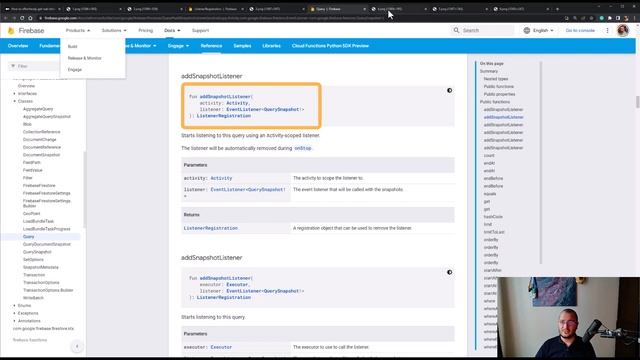Open WriteBatch in the class tree
The height and width of the screenshot is (360, 640).
point(33,298)
